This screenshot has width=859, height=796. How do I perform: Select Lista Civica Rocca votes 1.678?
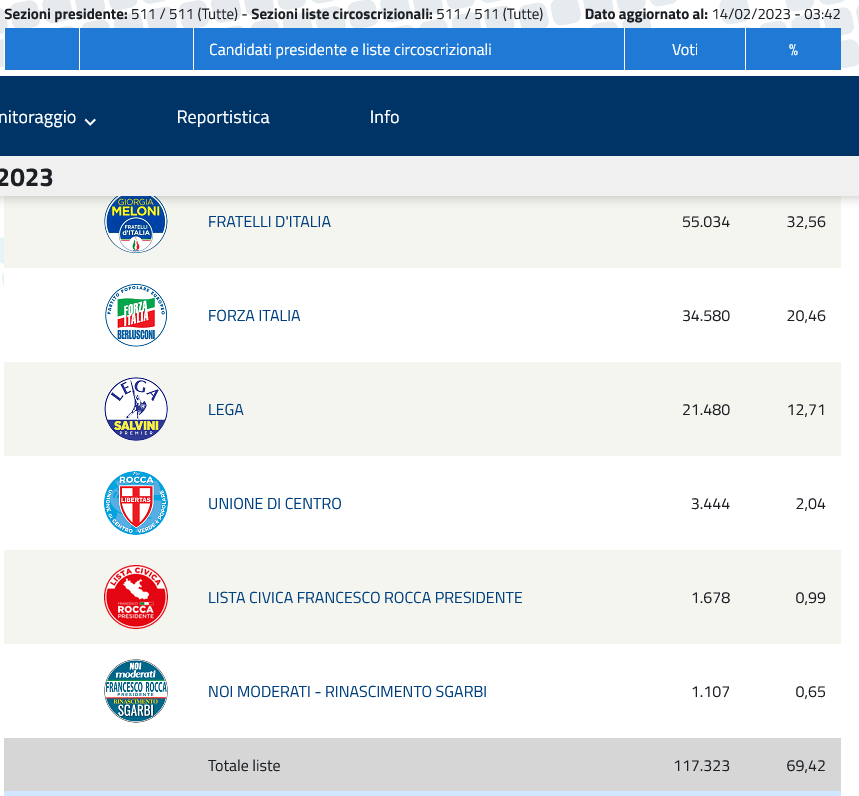click(x=711, y=598)
